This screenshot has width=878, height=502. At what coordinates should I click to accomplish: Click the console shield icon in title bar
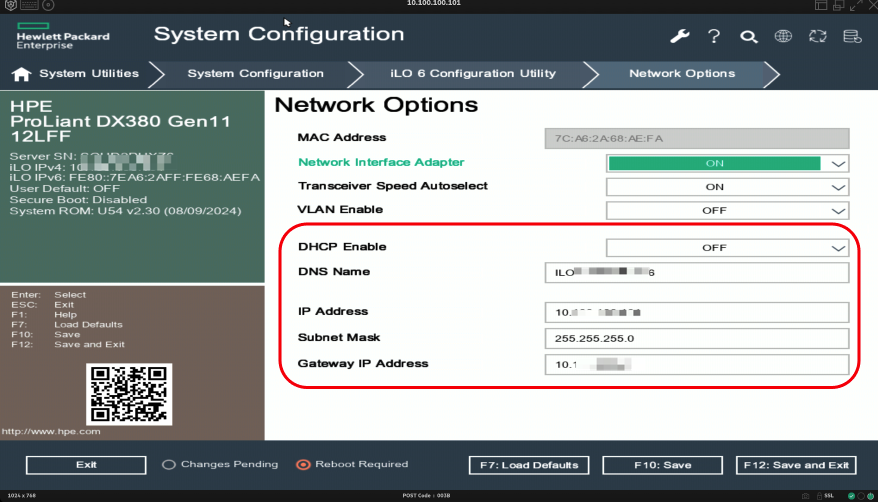tap(11, 5)
